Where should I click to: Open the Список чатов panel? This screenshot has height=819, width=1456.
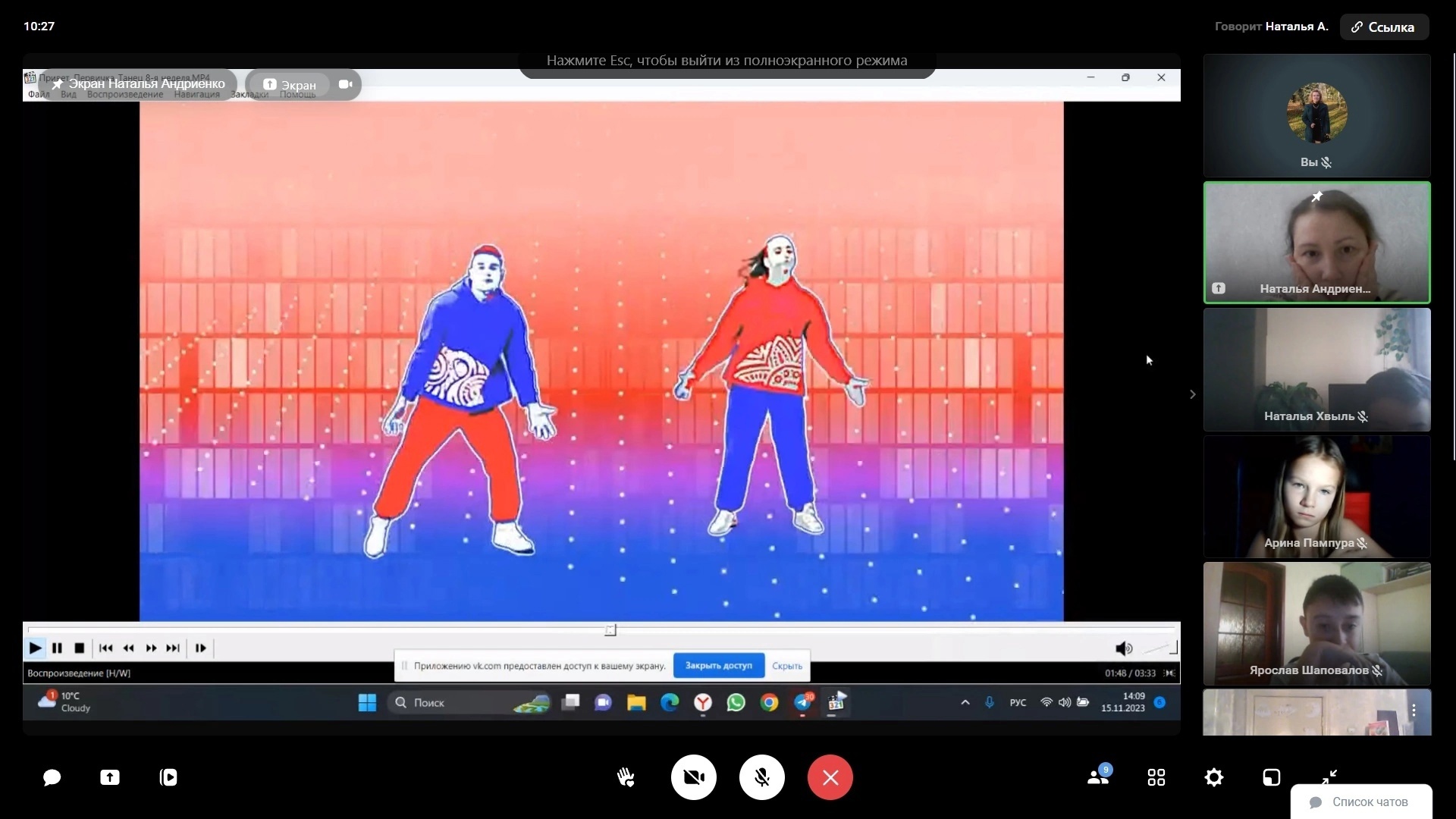[1361, 802]
